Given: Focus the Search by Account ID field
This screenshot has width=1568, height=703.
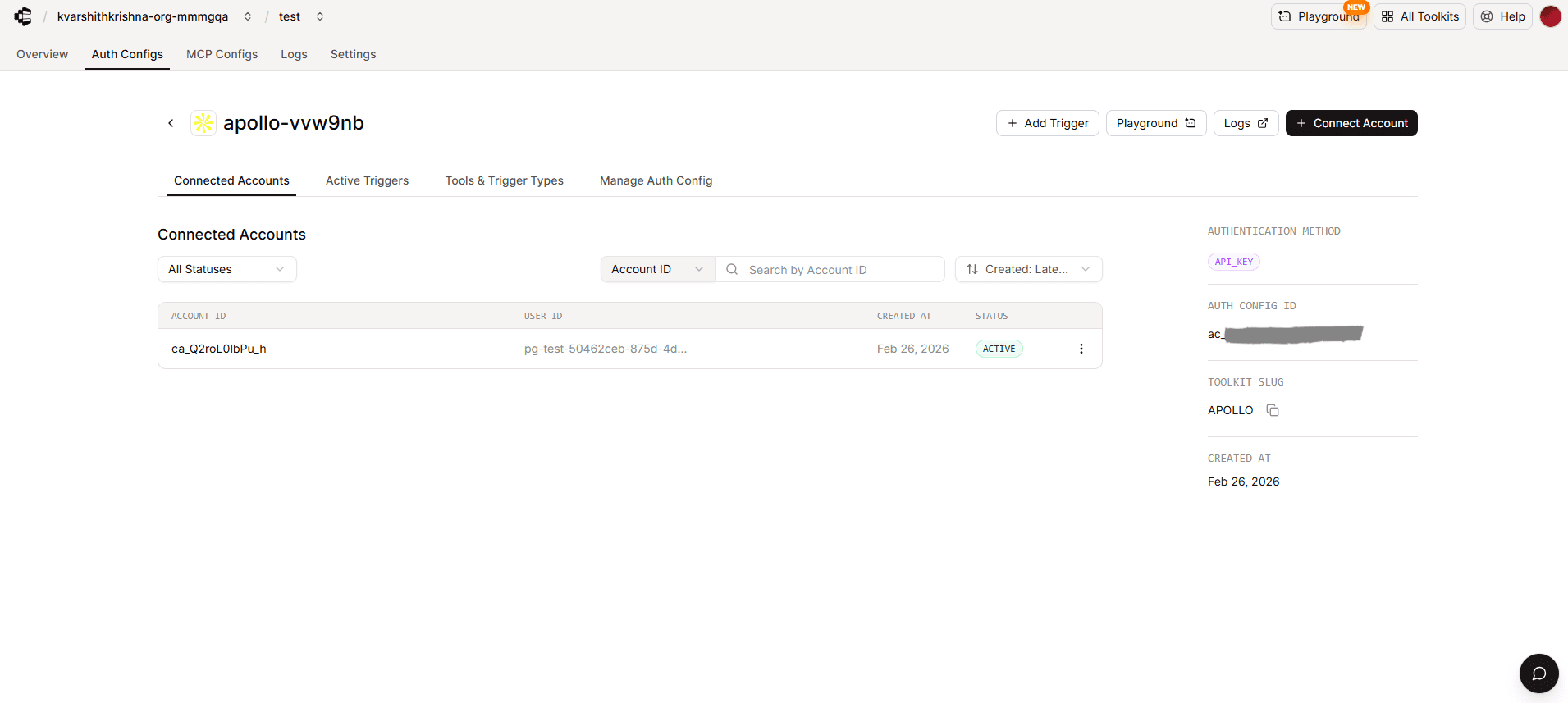Looking at the screenshot, I should coord(830,269).
